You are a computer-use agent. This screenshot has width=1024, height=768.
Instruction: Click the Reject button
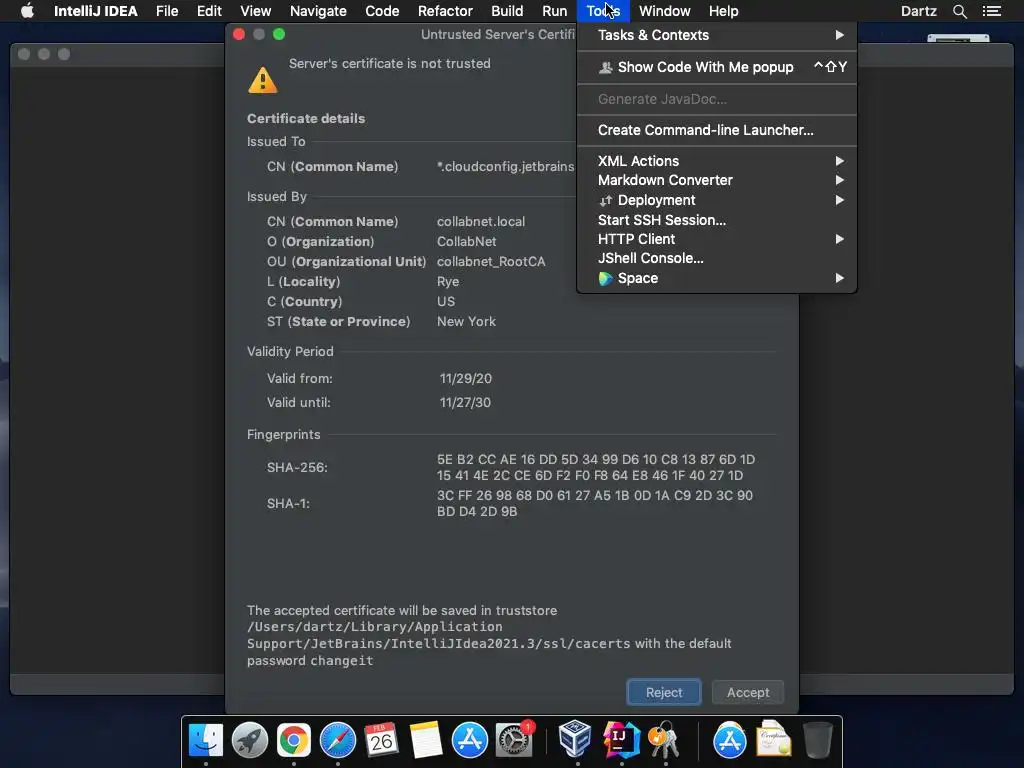[664, 692]
